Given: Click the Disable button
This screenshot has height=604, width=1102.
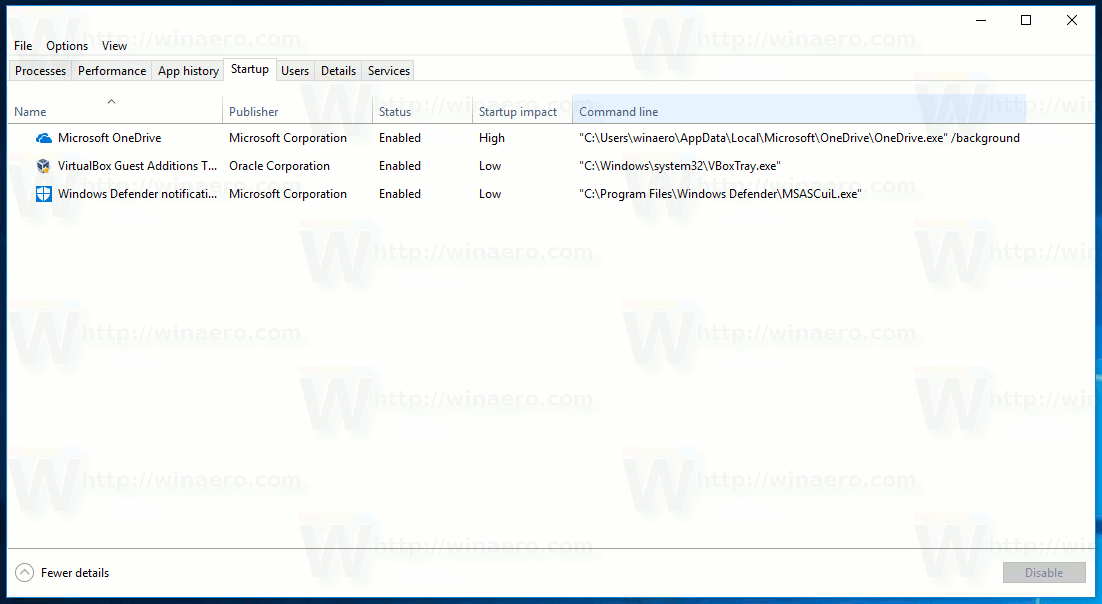Looking at the screenshot, I should click(1044, 572).
